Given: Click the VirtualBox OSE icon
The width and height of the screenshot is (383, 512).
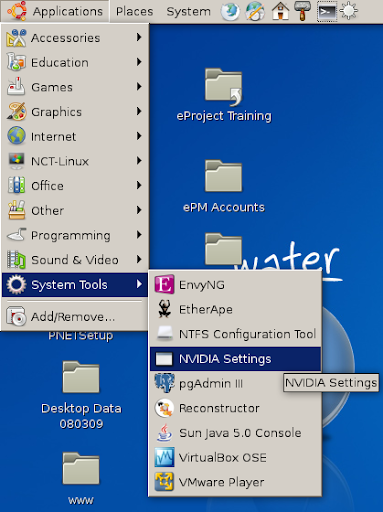Looking at the screenshot, I should click(164, 457).
